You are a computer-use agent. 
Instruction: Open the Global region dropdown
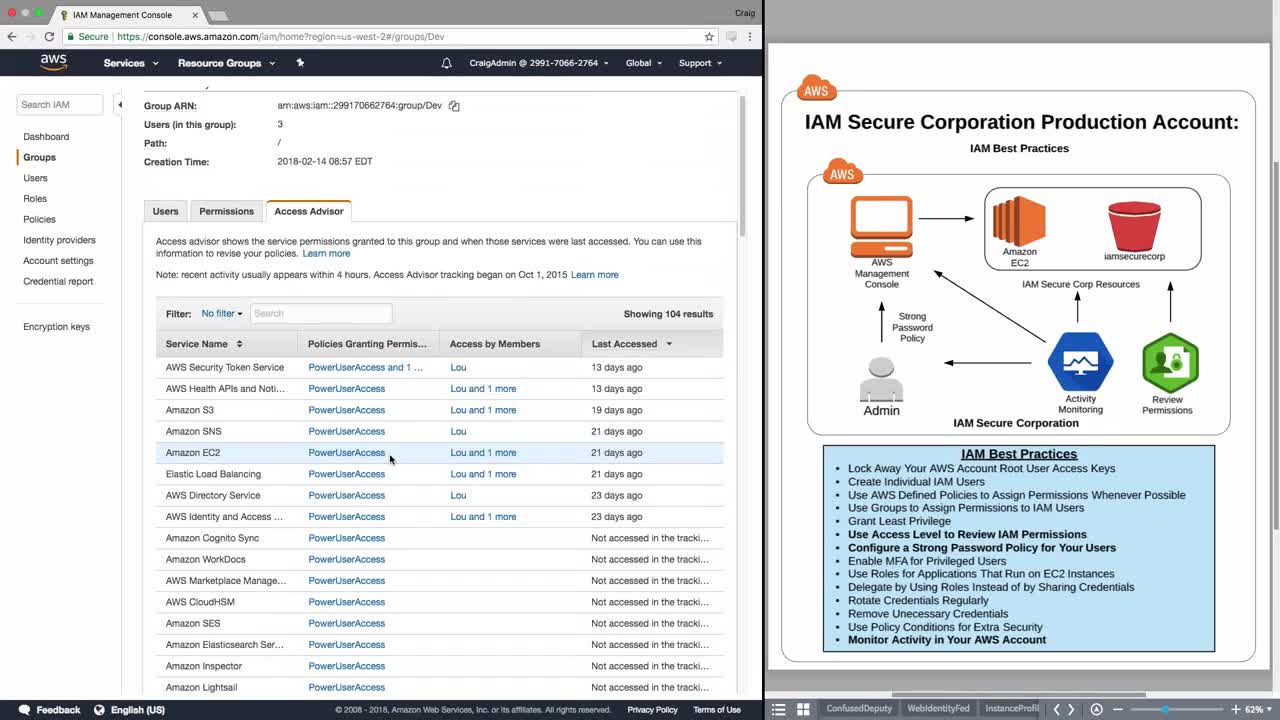click(x=644, y=63)
